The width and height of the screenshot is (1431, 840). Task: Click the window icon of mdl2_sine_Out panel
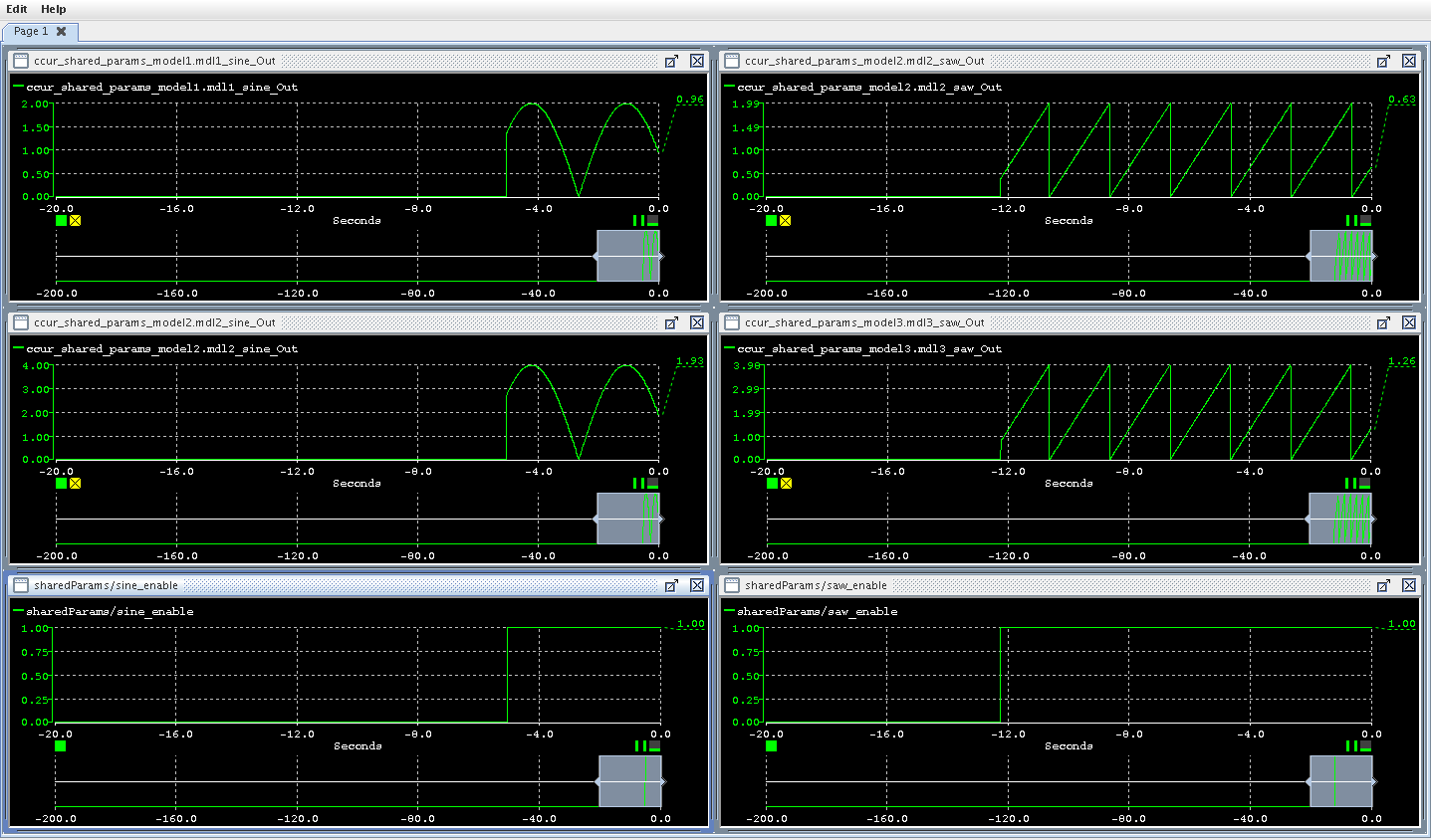[x=21, y=323]
